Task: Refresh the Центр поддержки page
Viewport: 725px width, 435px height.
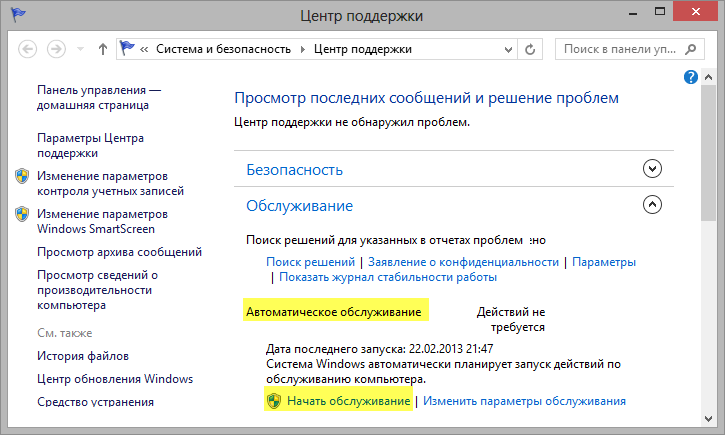Action: (x=530, y=49)
